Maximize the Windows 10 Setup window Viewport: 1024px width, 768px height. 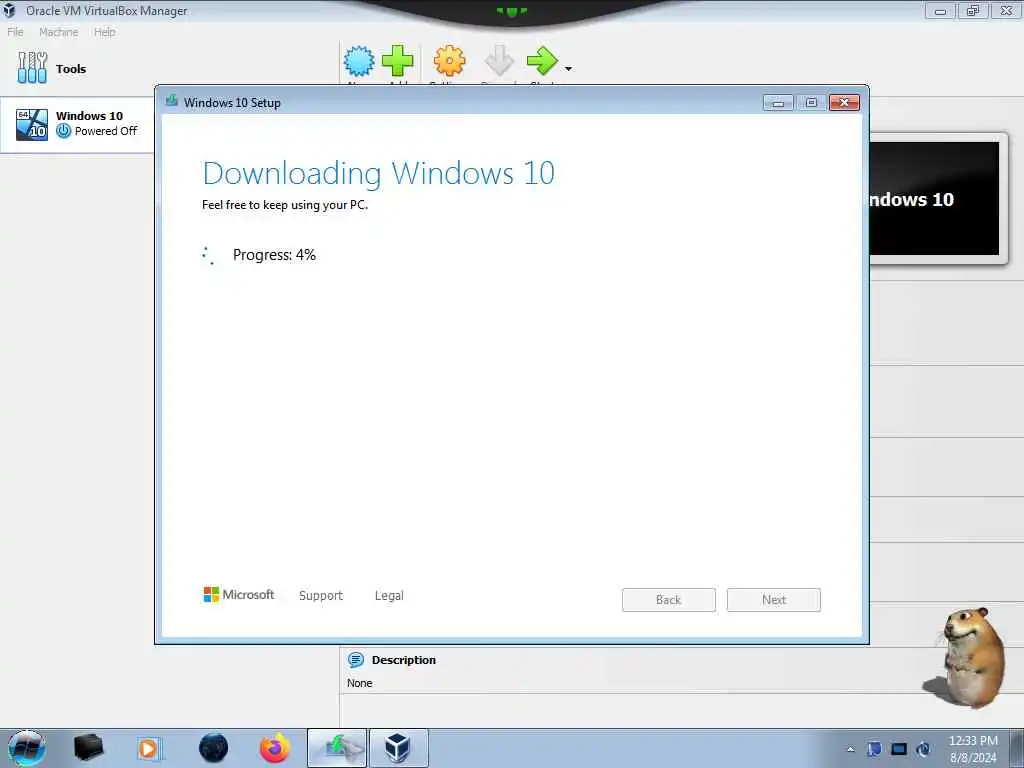[x=811, y=103]
